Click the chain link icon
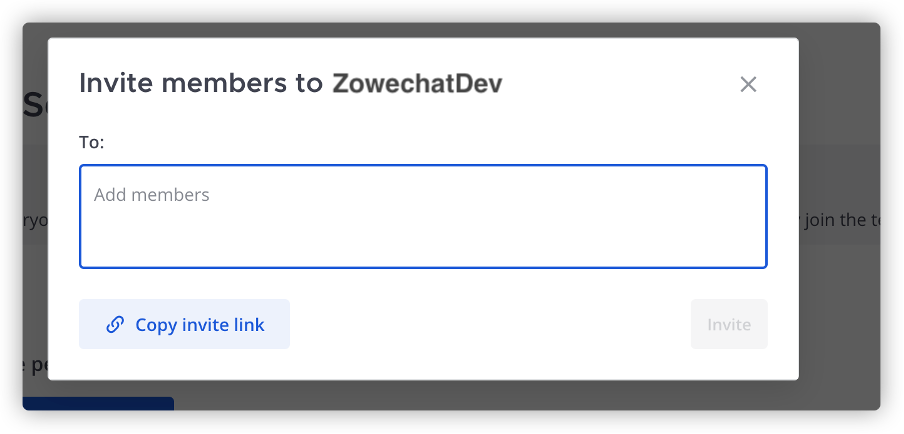The width and height of the screenshot is (904, 434). coord(115,324)
